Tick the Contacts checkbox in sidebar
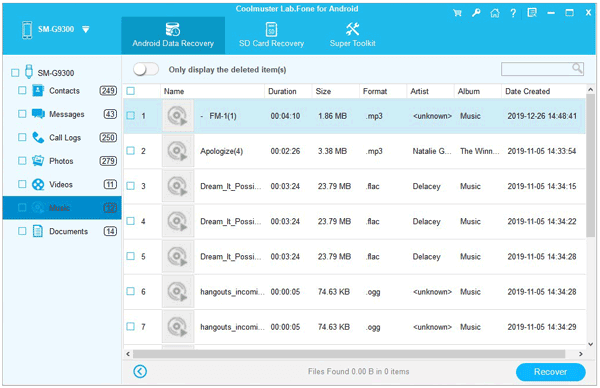Screen dimensions: 600x388 22,90
